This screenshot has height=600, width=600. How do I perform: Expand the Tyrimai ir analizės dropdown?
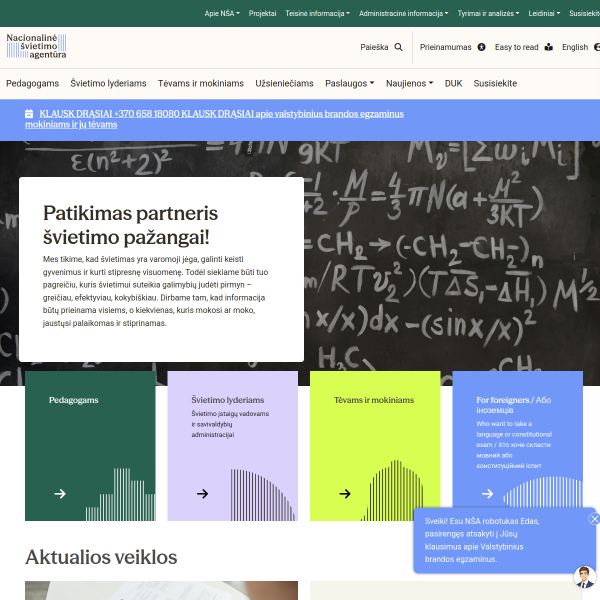488,13
